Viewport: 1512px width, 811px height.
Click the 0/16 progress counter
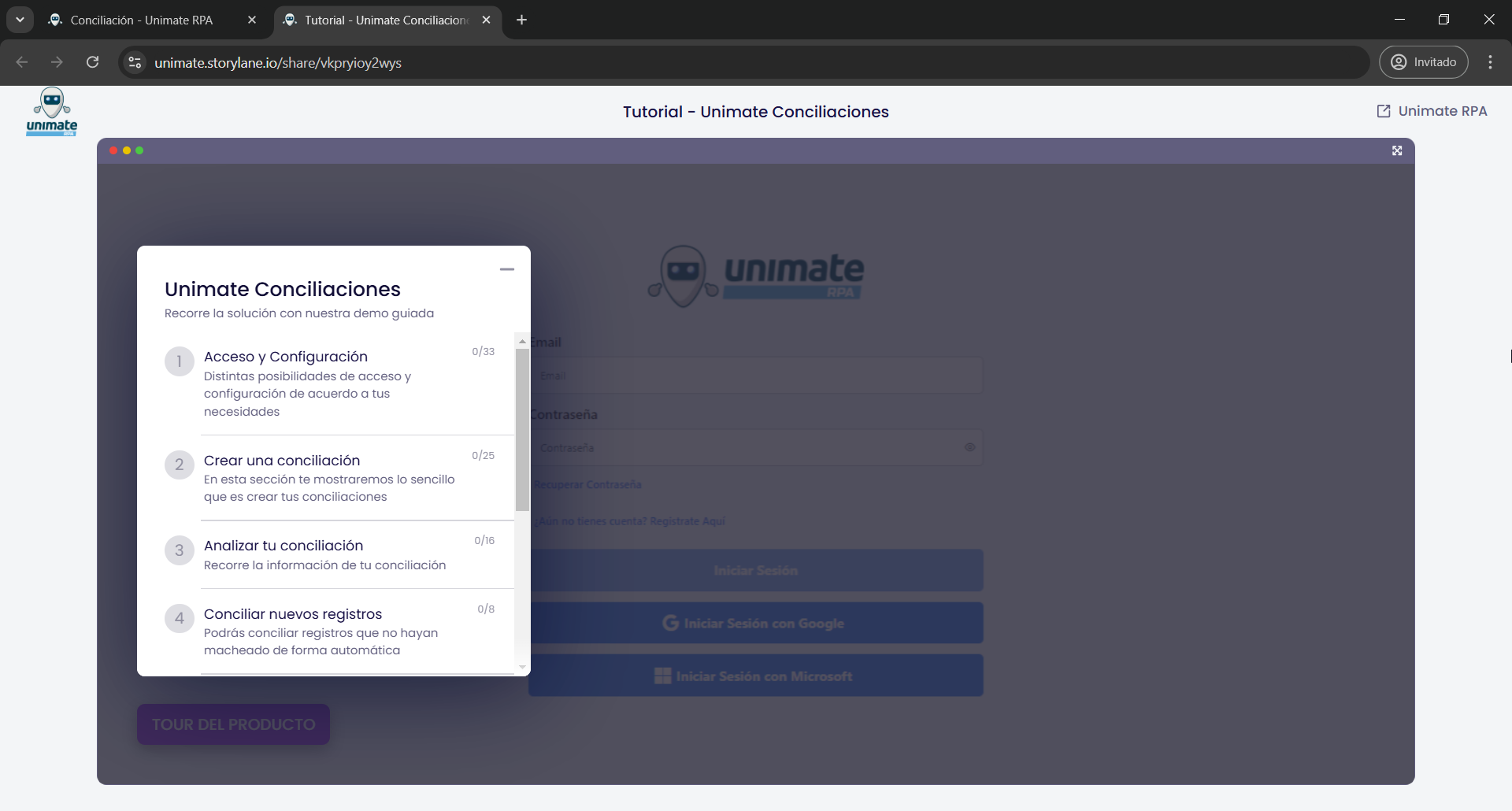pos(484,540)
